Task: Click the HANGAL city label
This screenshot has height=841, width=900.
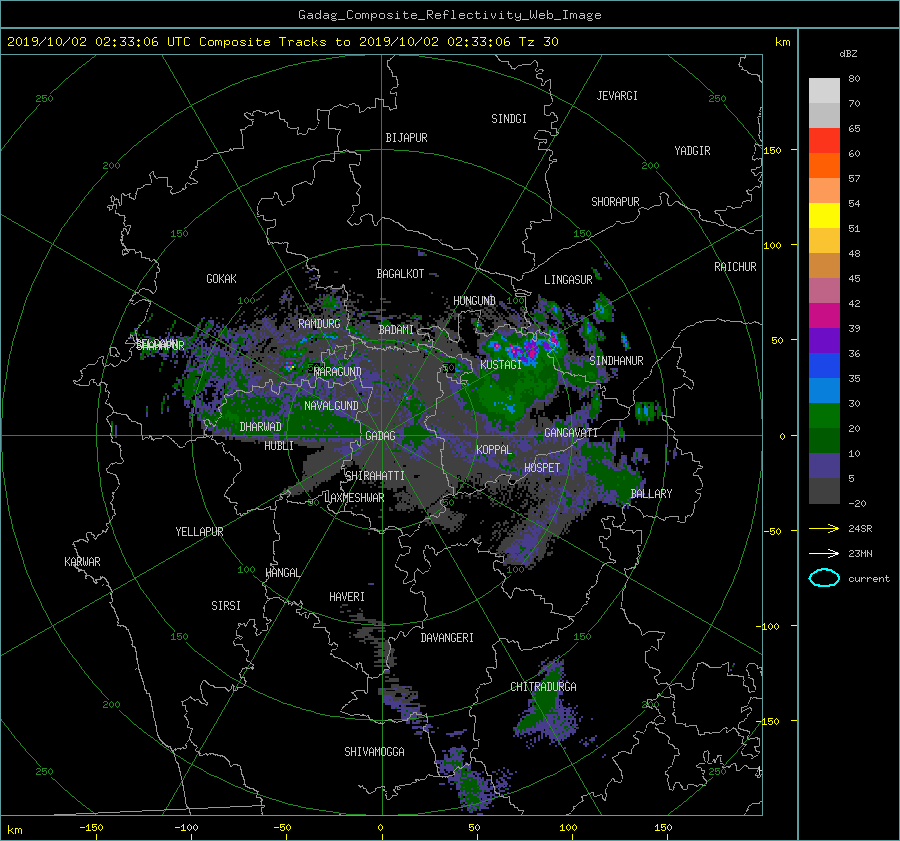Action: click(x=282, y=573)
